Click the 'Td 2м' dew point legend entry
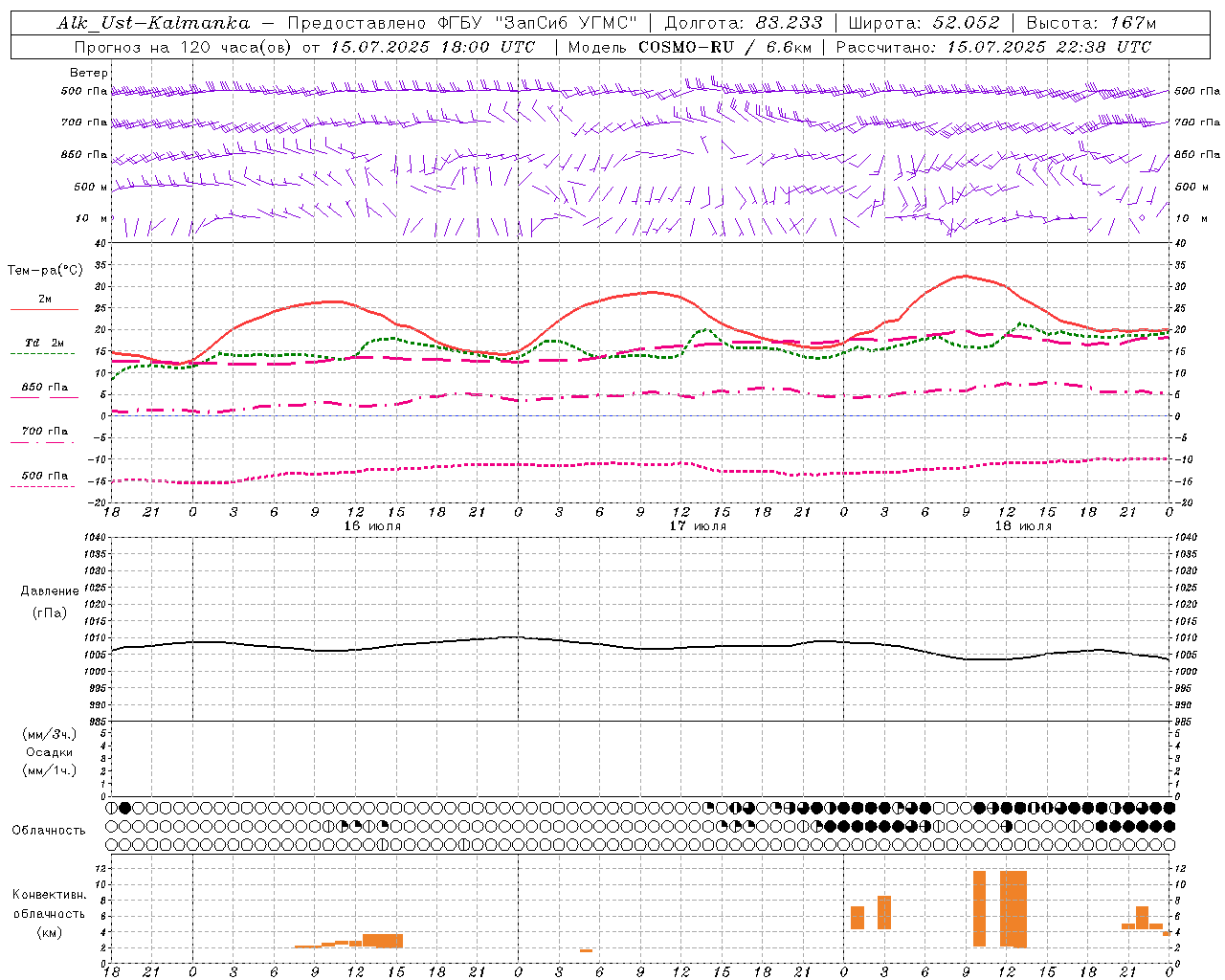The image size is (1225, 980). (45, 343)
